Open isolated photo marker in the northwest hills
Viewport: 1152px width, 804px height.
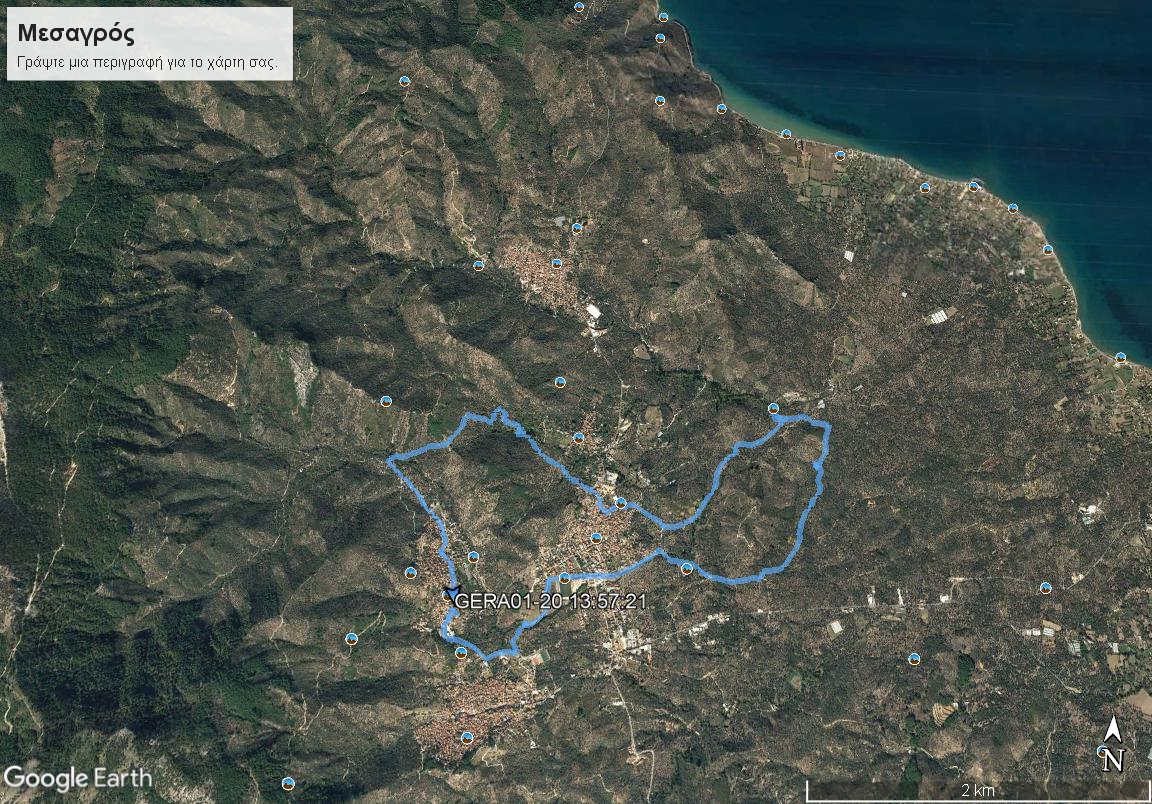click(x=403, y=81)
